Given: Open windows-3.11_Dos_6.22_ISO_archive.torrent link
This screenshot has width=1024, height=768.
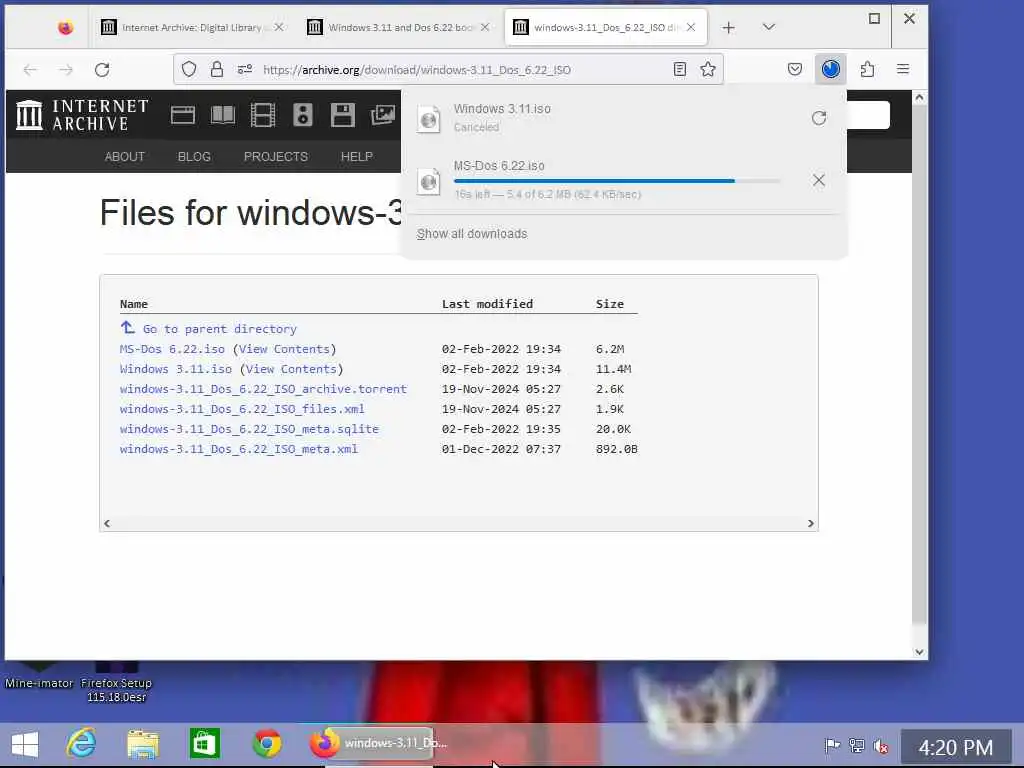Looking at the screenshot, I should click(263, 389).
